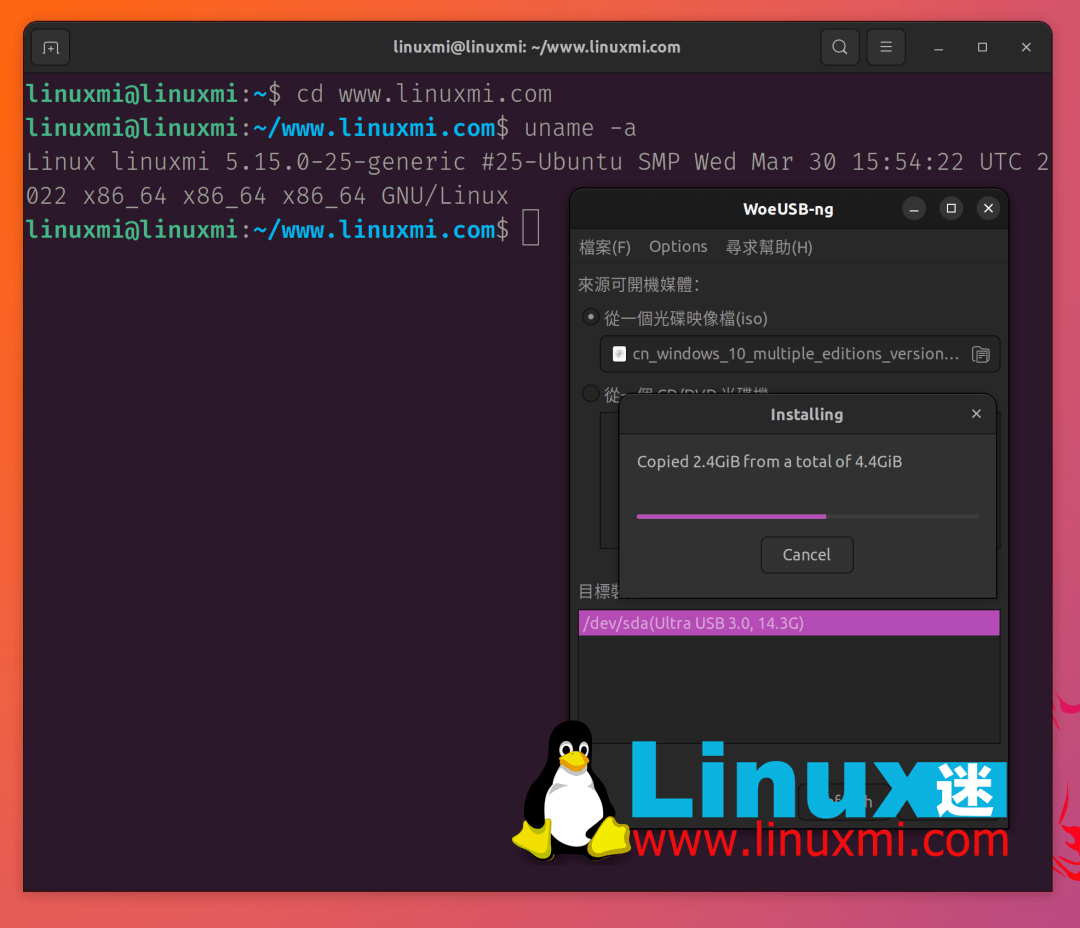Click the copy progress bar

pos(807,516)
